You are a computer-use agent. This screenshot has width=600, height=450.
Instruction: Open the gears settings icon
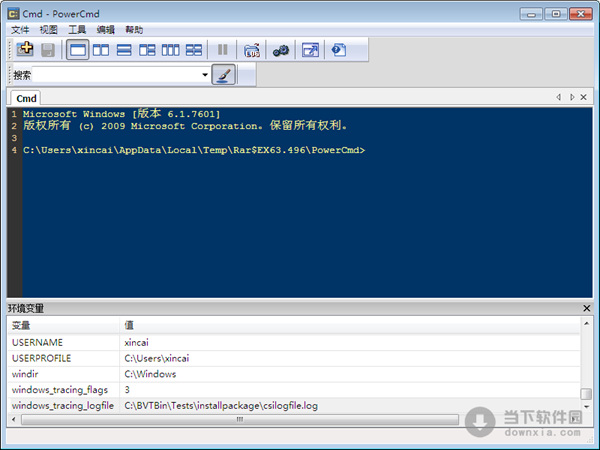(281, 50)
